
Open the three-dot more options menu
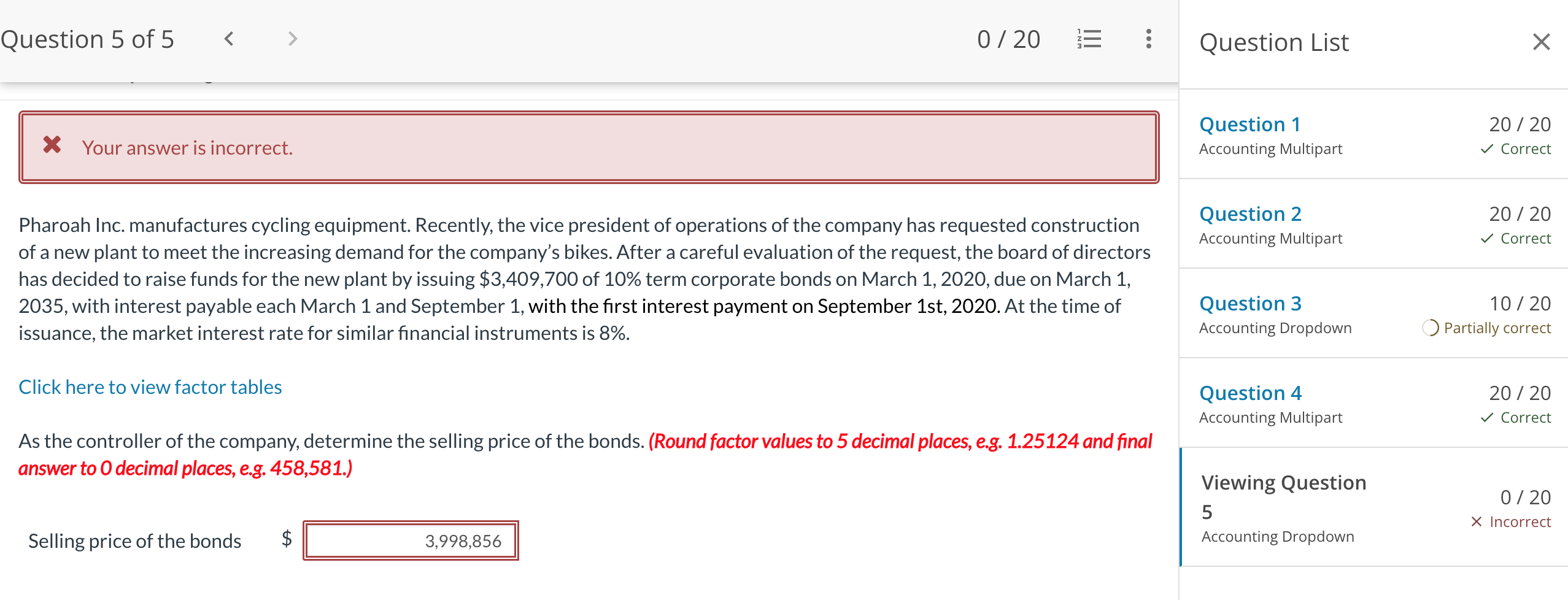coord(1148,39)
